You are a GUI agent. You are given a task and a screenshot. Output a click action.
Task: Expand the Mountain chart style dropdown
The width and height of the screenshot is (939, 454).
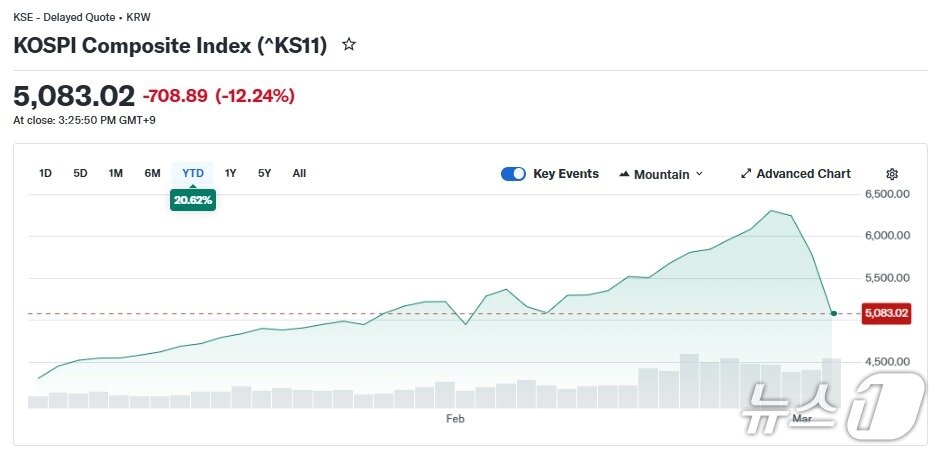pos(699,174)
